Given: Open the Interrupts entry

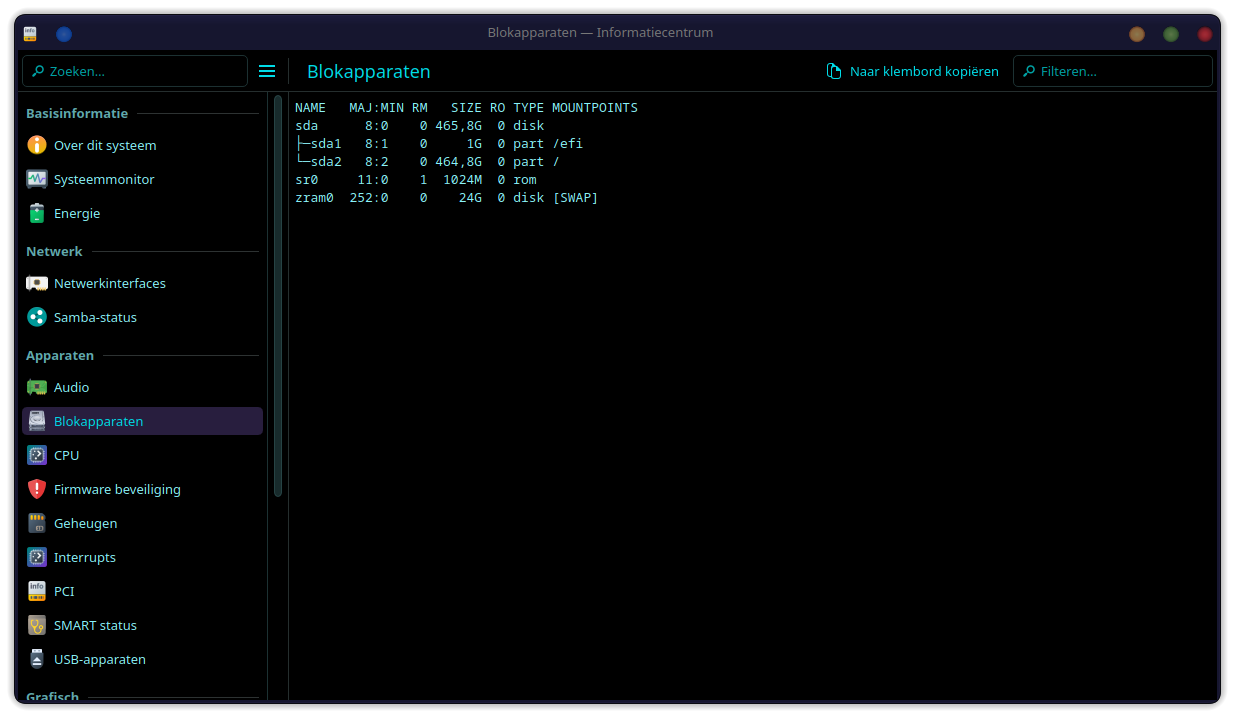Looking at the screenshot, I should click(x=142, y=557).
